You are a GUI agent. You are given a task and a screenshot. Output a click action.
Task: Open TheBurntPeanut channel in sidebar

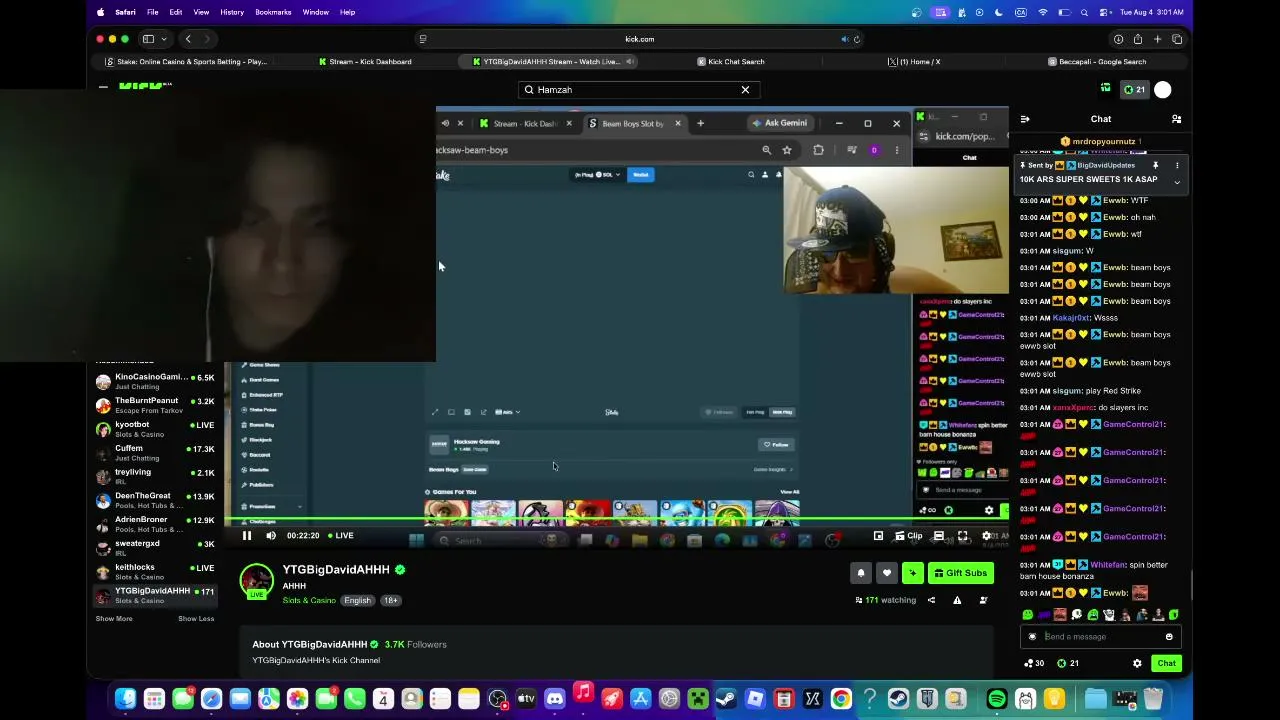tap(155, 406)
